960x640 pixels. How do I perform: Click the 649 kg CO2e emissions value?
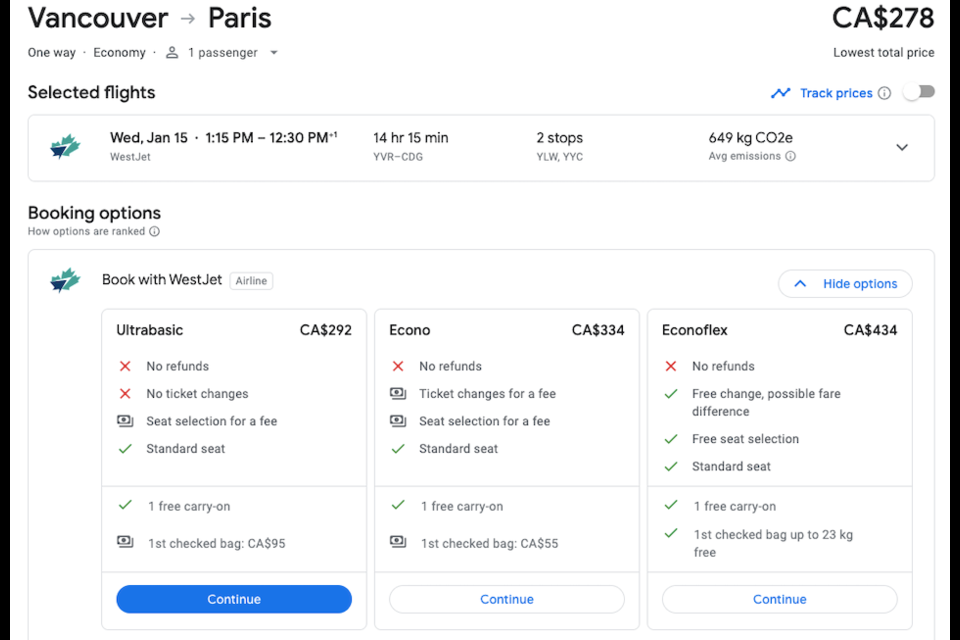click(751, 138)
